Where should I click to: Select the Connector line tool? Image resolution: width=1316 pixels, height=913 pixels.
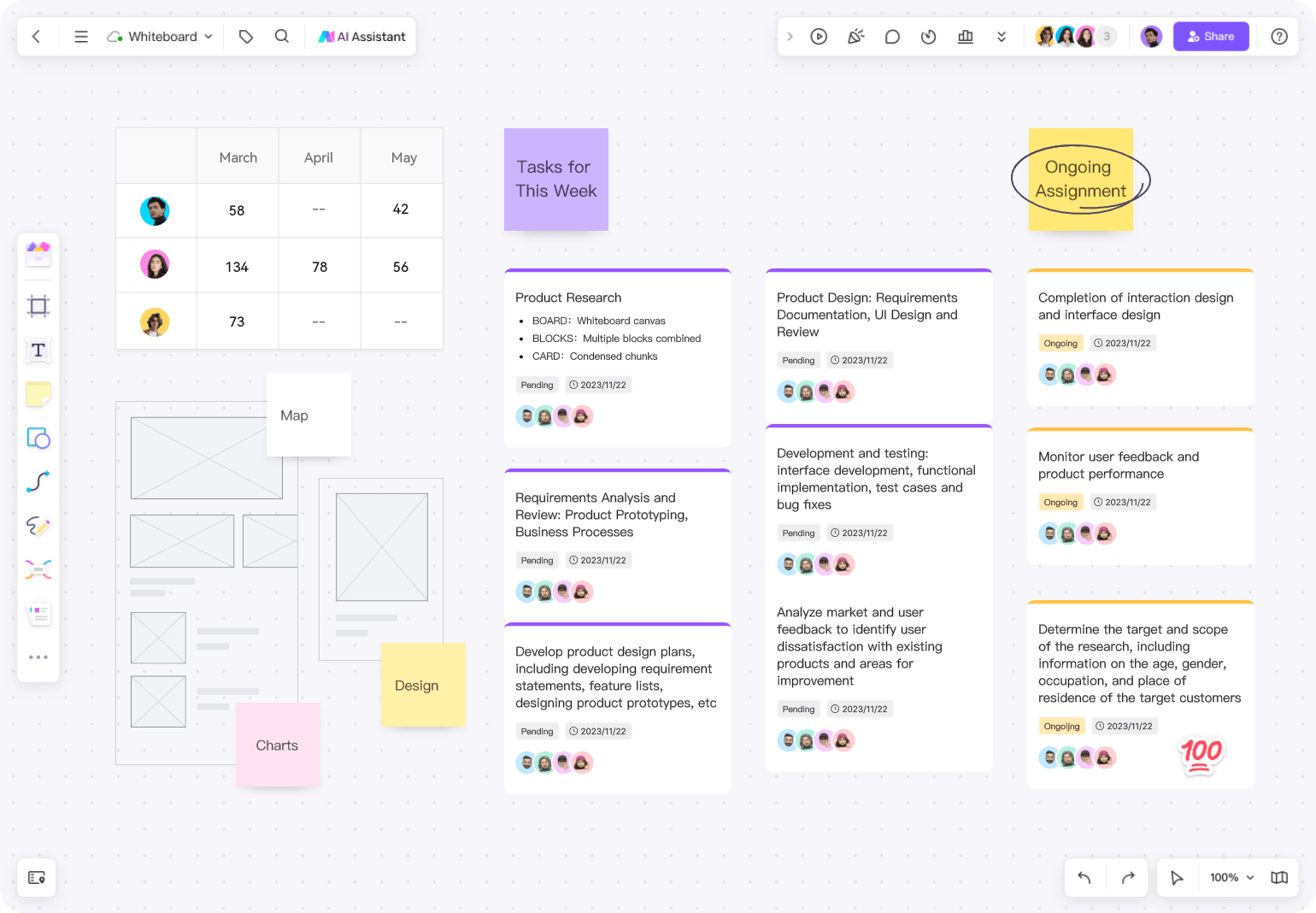point(38,482)
